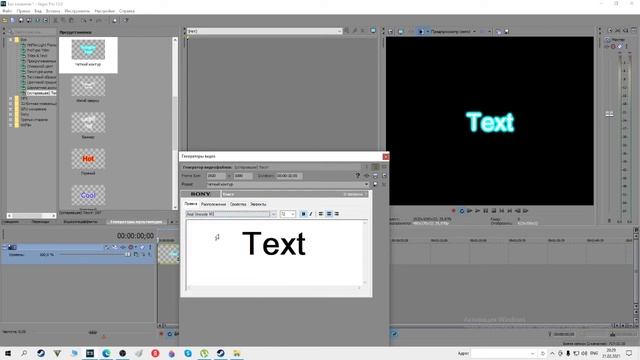The height and width of the screenshot is (360, 640).
Task: Copy preview snapshot to clipboard icon
Action: coord(498,31)
